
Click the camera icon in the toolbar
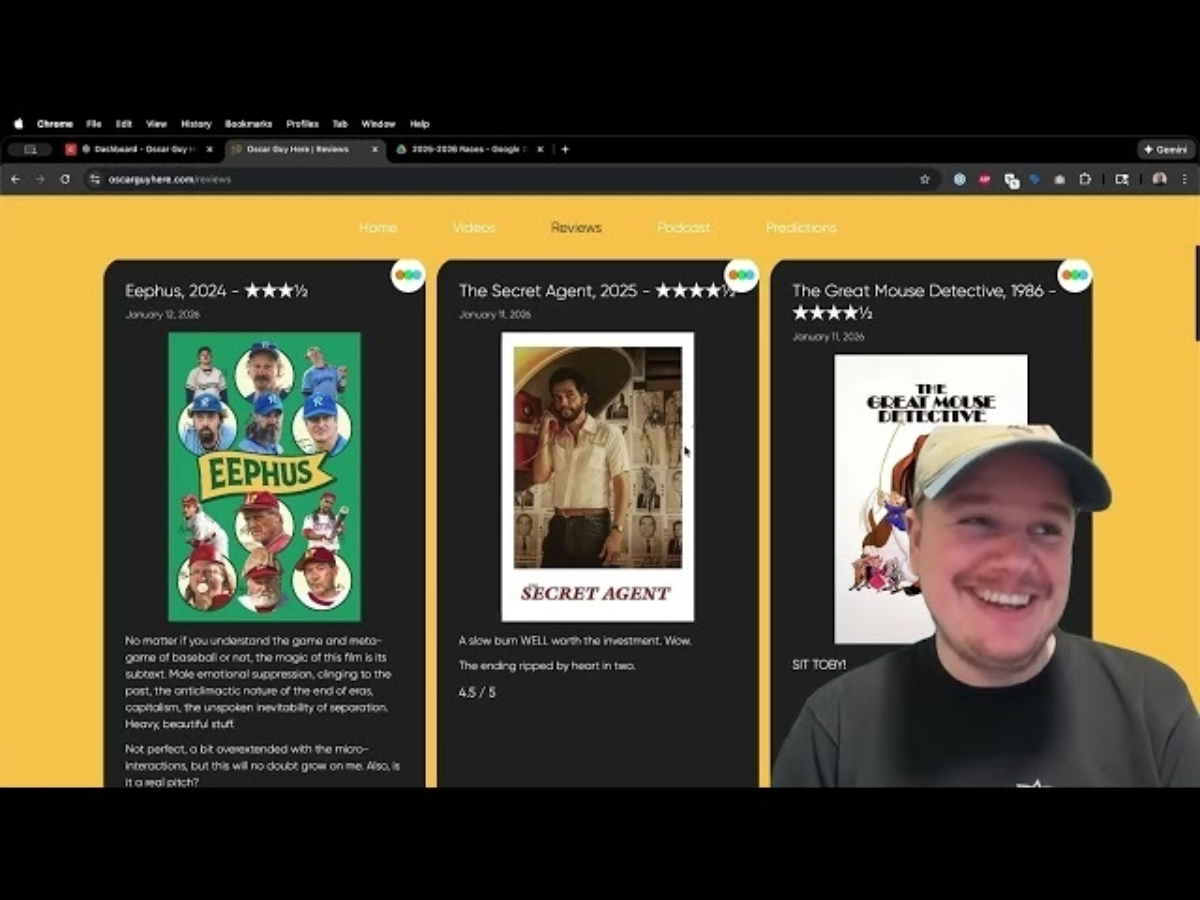(1060, 179)
